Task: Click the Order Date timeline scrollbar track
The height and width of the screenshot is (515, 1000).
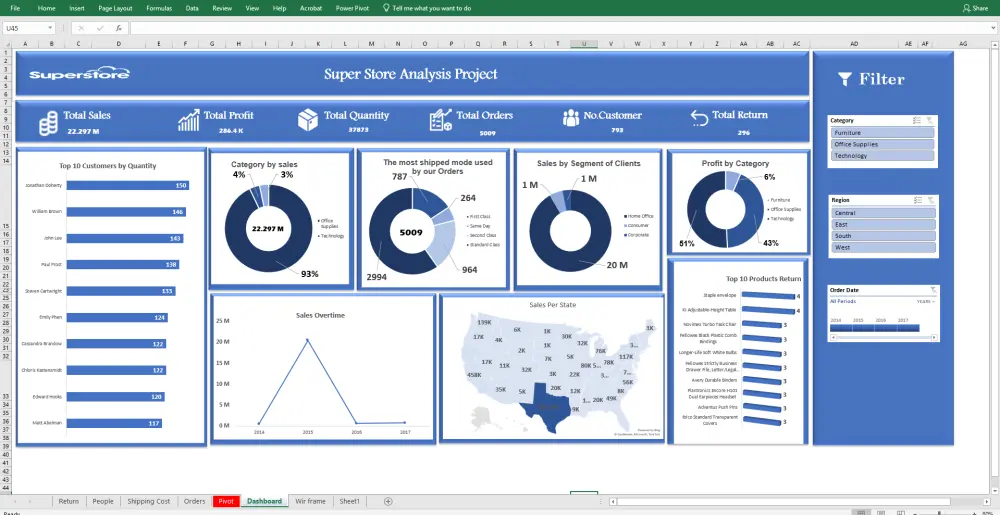Action: [x=883, y=337]
